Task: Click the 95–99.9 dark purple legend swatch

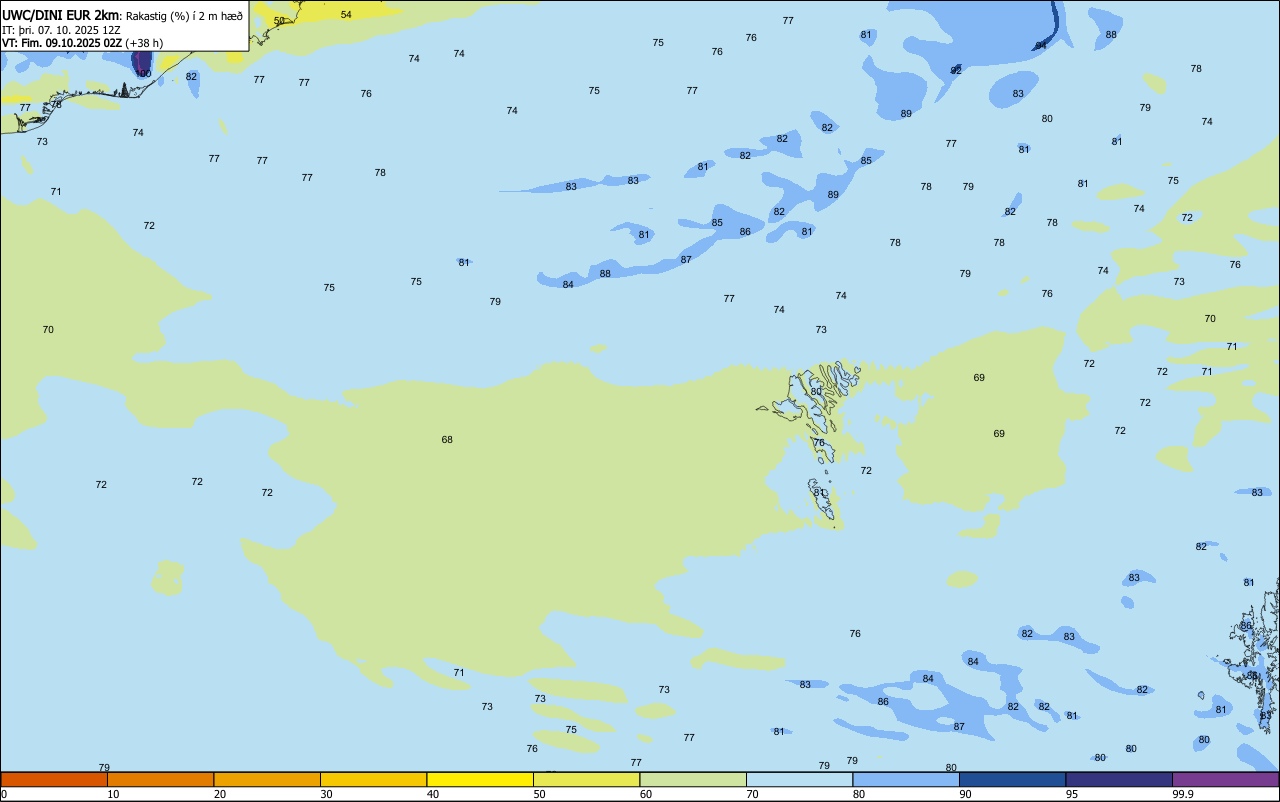Action: point(1119,779)
